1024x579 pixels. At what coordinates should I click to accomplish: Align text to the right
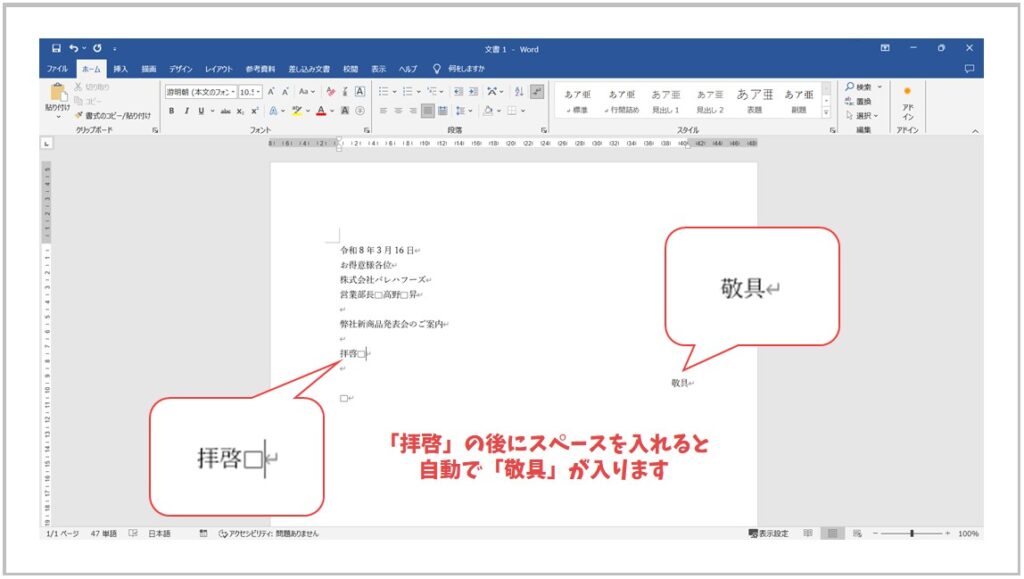click(413, 111)
